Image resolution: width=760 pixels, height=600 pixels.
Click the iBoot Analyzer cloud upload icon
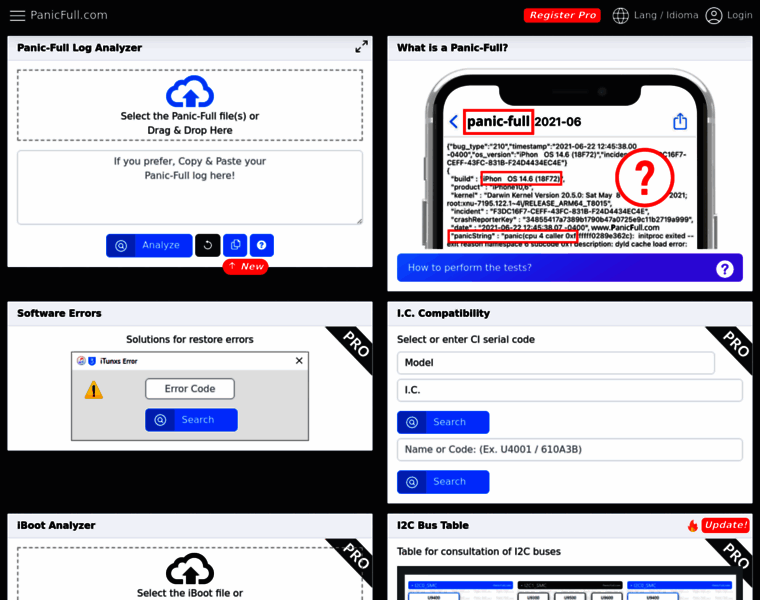click(x=190, y=570)
